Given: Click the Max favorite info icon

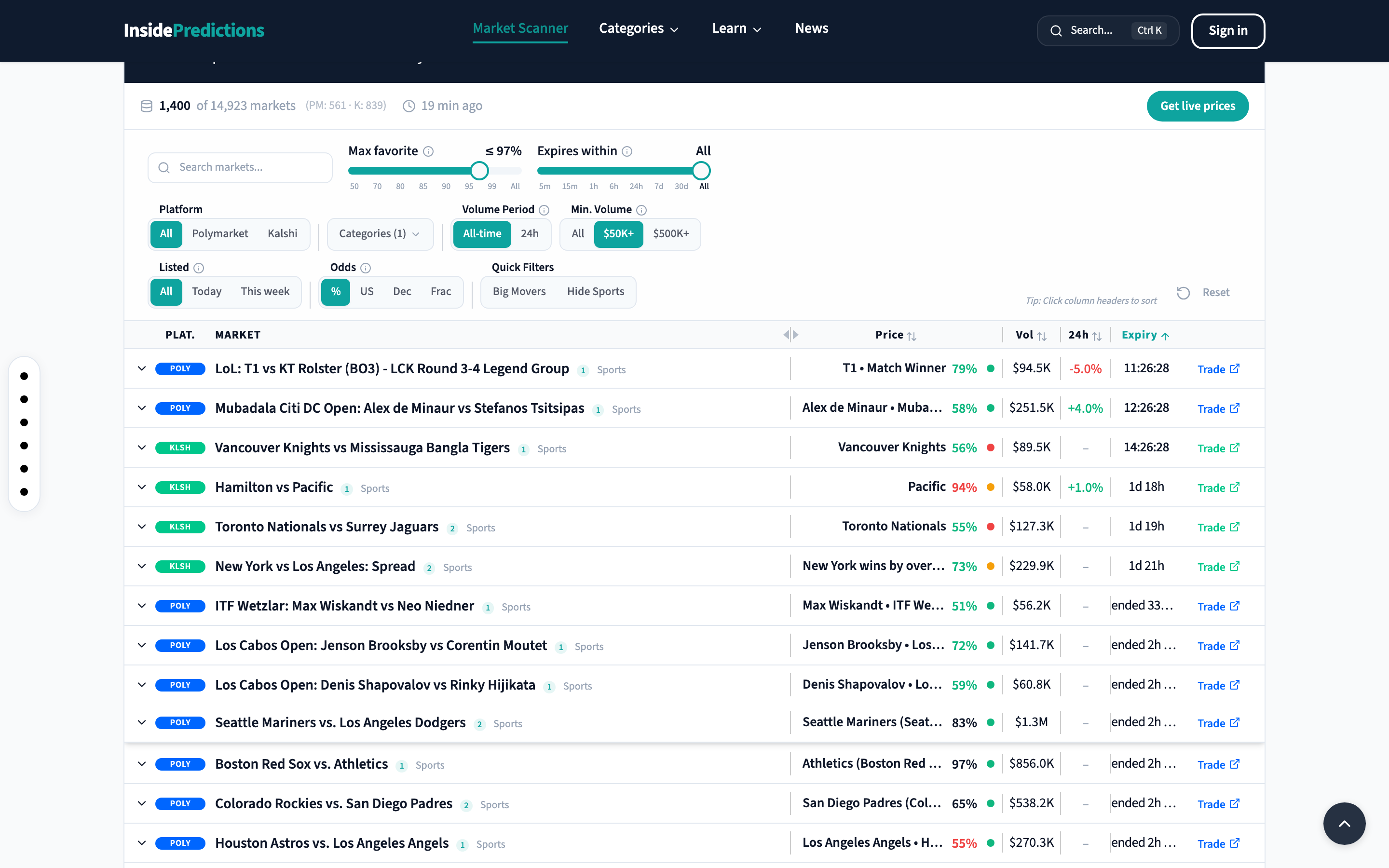Looking at the screenshot, I should click(x=428, y=151).
